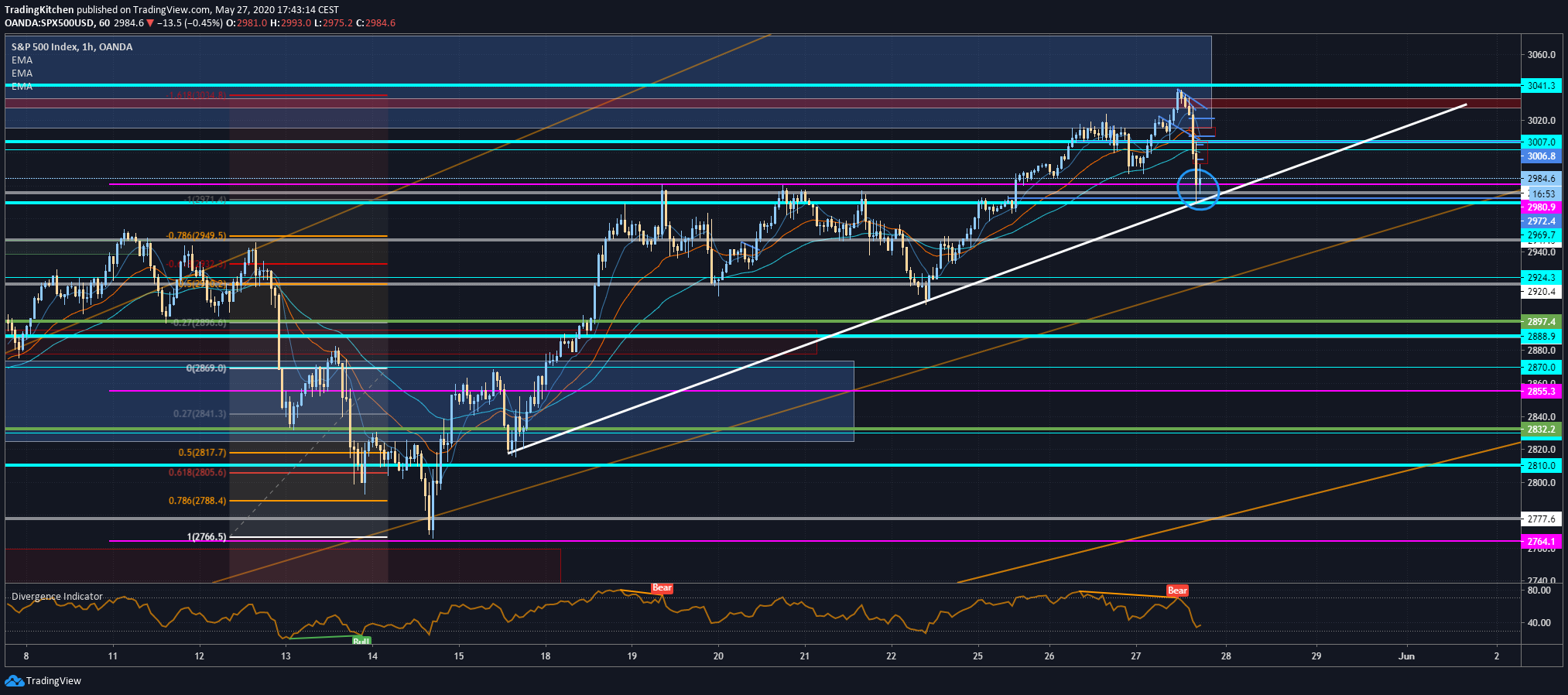
Task: Click the 40.00 indicator scale value
Action: click(x=1539, y=623)
